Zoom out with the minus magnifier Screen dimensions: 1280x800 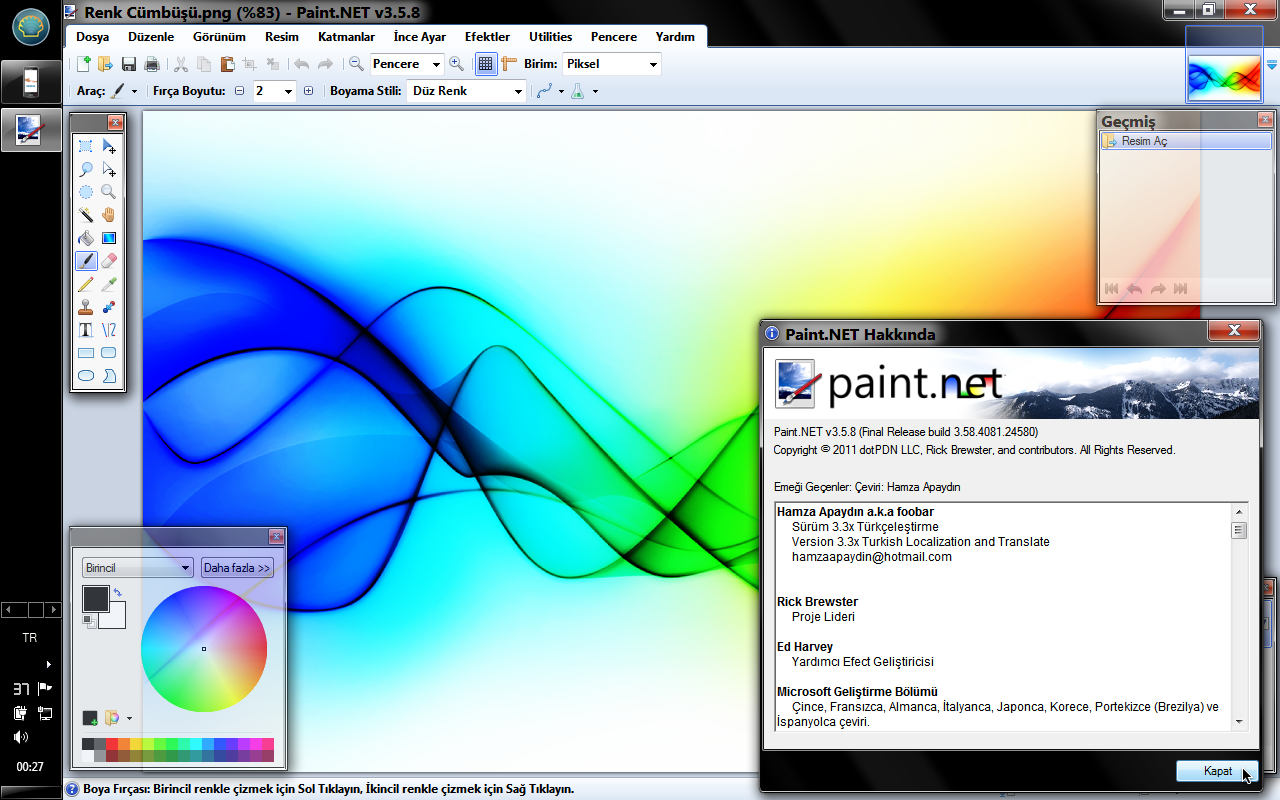click(356, 64)
